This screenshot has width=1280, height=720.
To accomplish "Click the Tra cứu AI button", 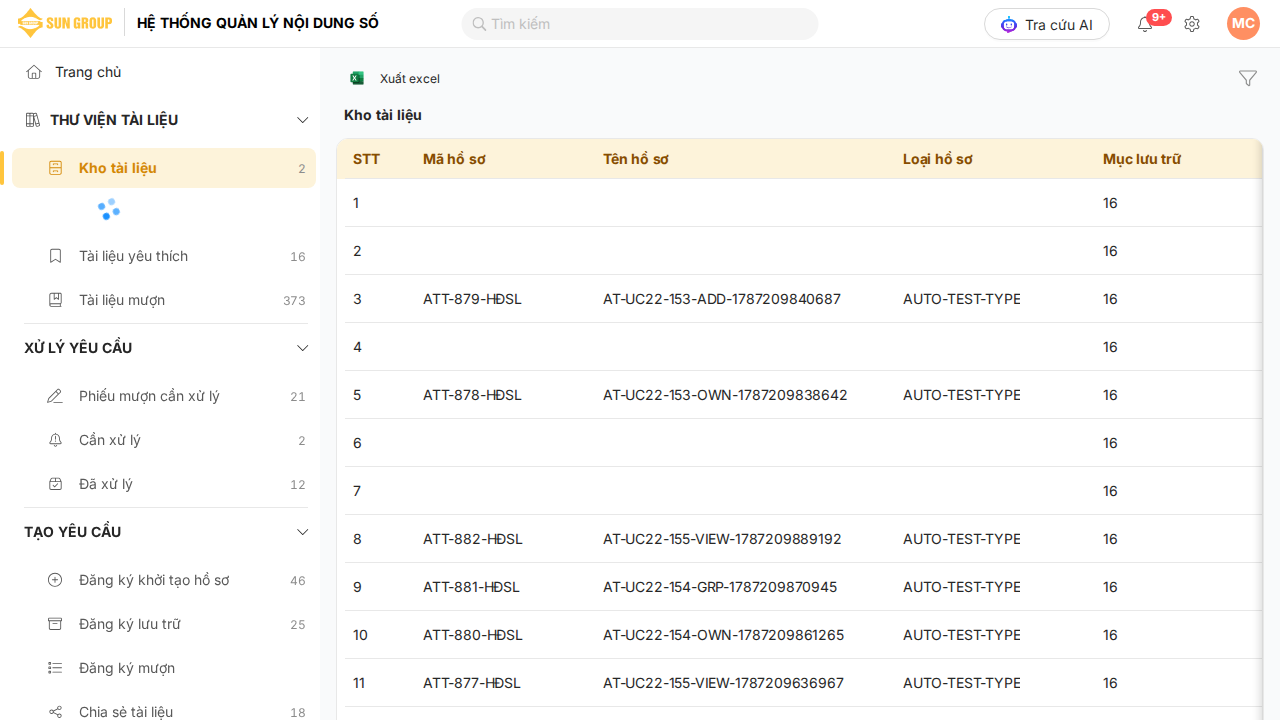I will (x=1047, y=25).
